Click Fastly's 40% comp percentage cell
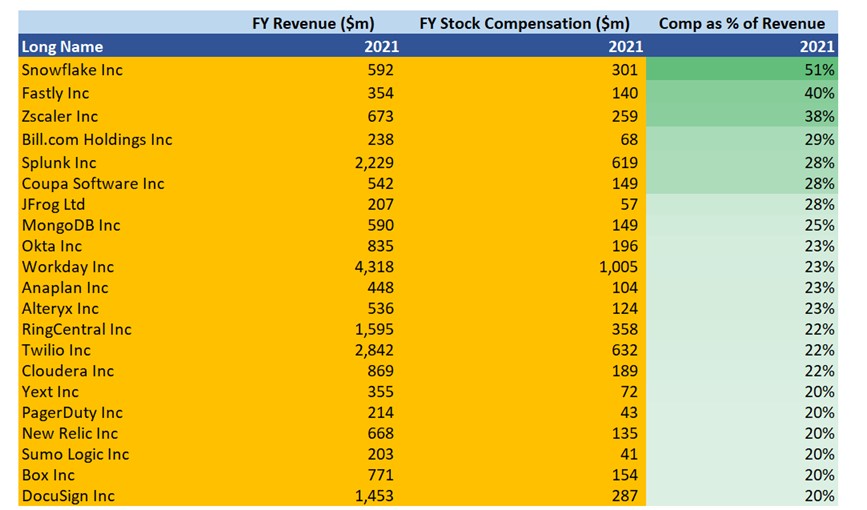 pyautogui.click(x=741, y=92)
